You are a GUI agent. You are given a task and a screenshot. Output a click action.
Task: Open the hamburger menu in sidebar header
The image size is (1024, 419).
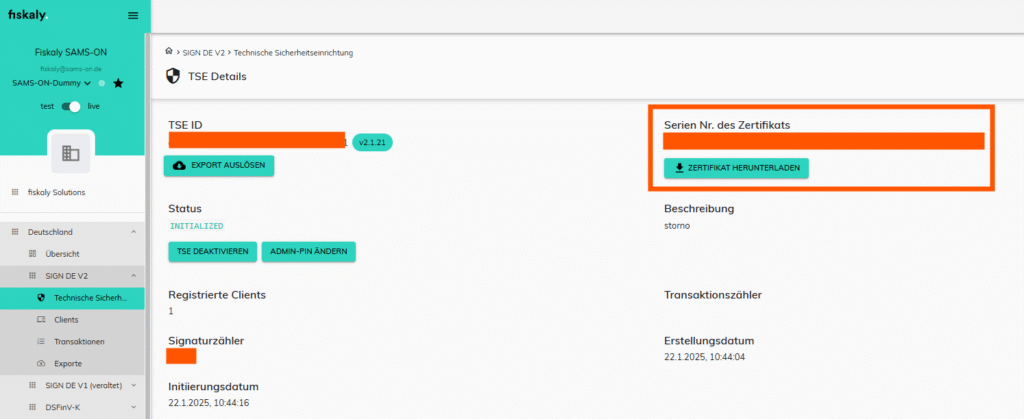point(133,15)
